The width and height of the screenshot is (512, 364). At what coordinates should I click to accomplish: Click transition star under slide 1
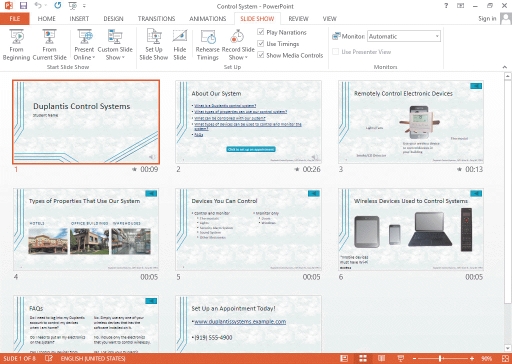[134, 169]
